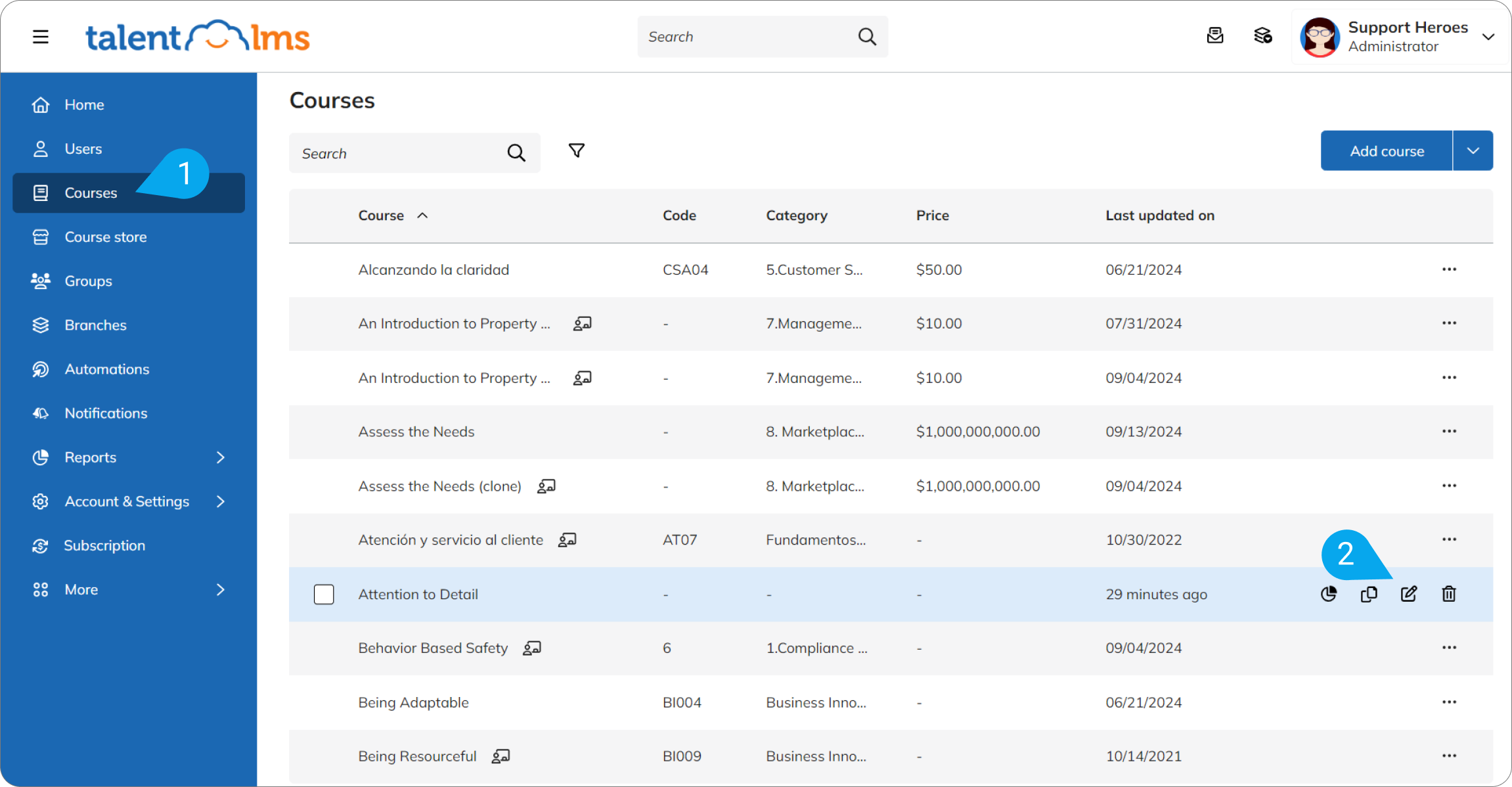Tick the Attention to Detail checkbox

(324, 594)
